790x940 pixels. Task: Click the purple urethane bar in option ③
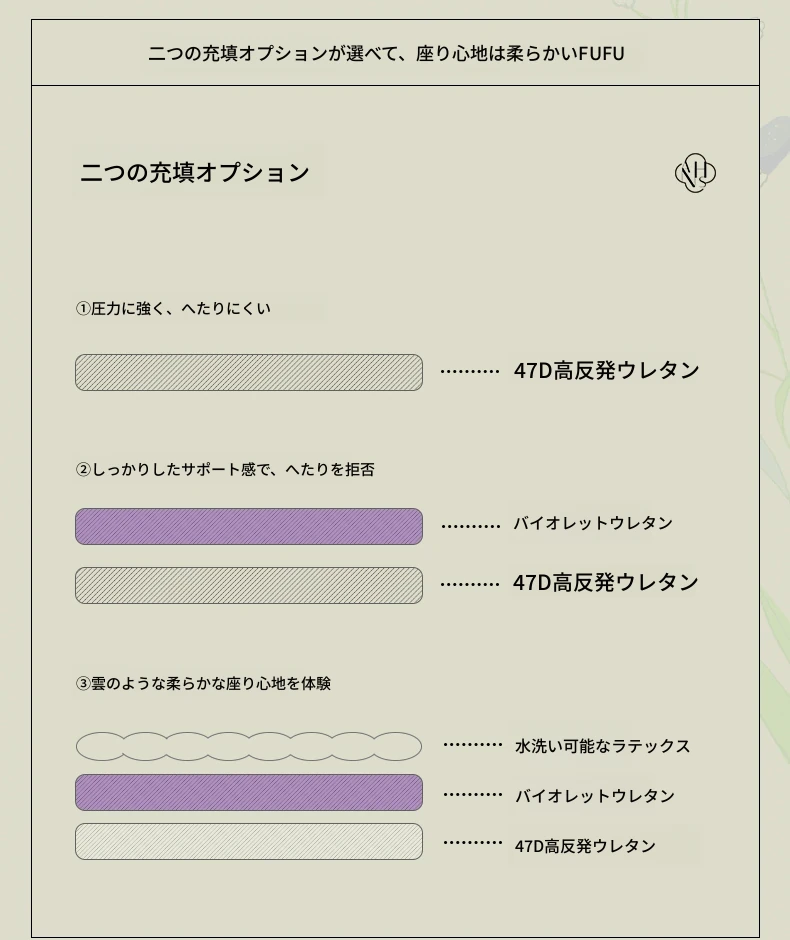click(x=249, y=792)
